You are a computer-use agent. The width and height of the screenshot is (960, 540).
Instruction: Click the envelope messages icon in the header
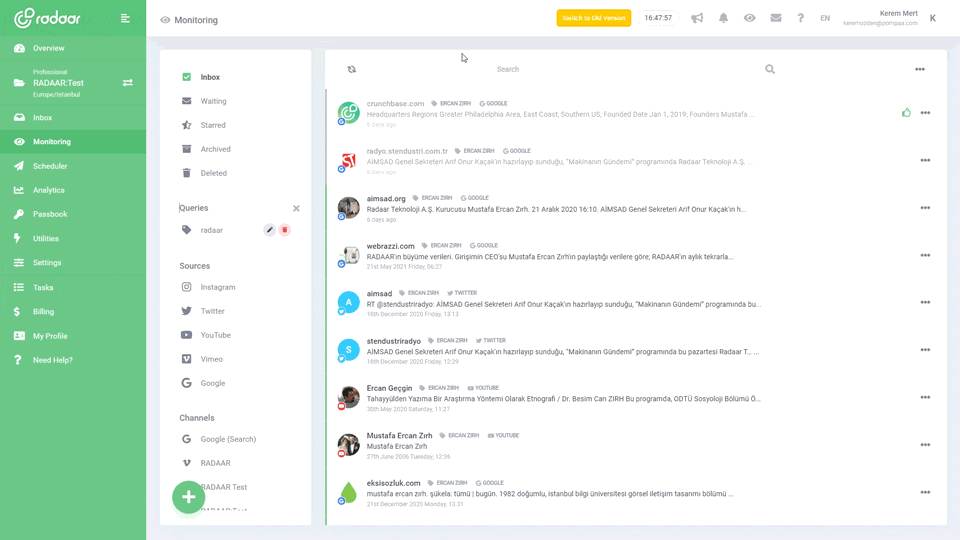(x=775, y=18)
